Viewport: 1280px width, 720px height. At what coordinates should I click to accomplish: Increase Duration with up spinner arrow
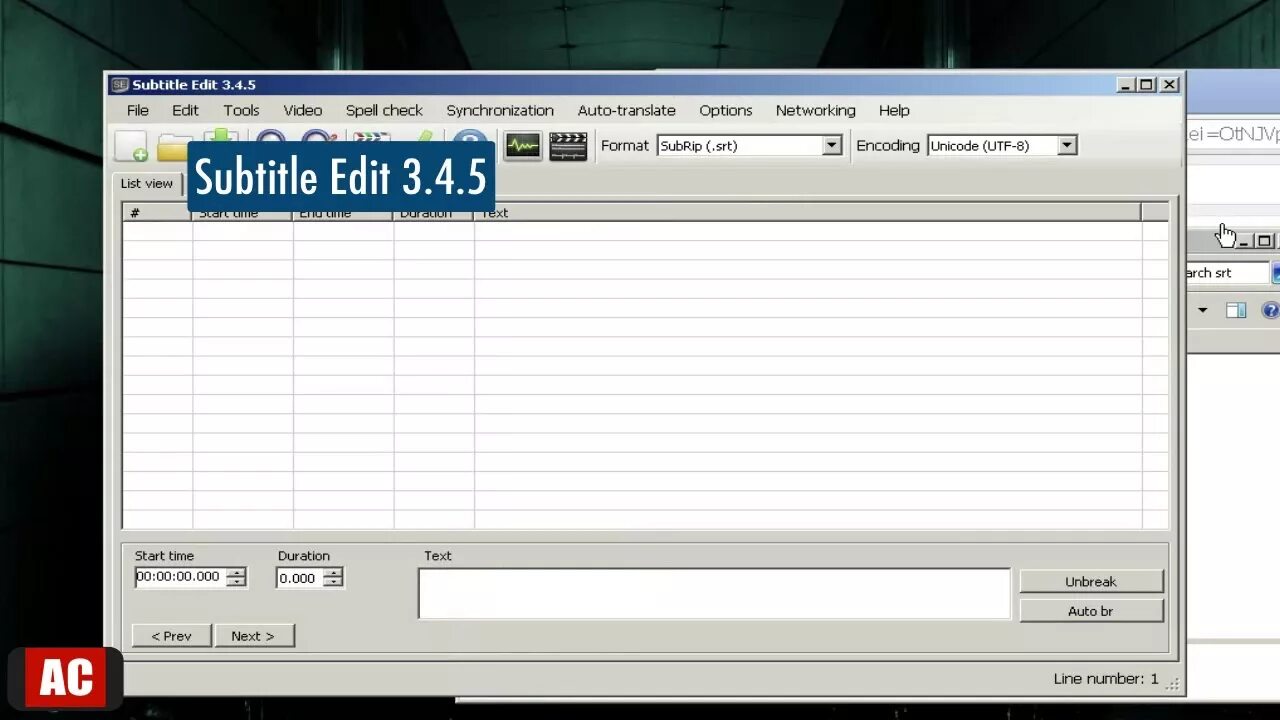click(x=333, y=573)
